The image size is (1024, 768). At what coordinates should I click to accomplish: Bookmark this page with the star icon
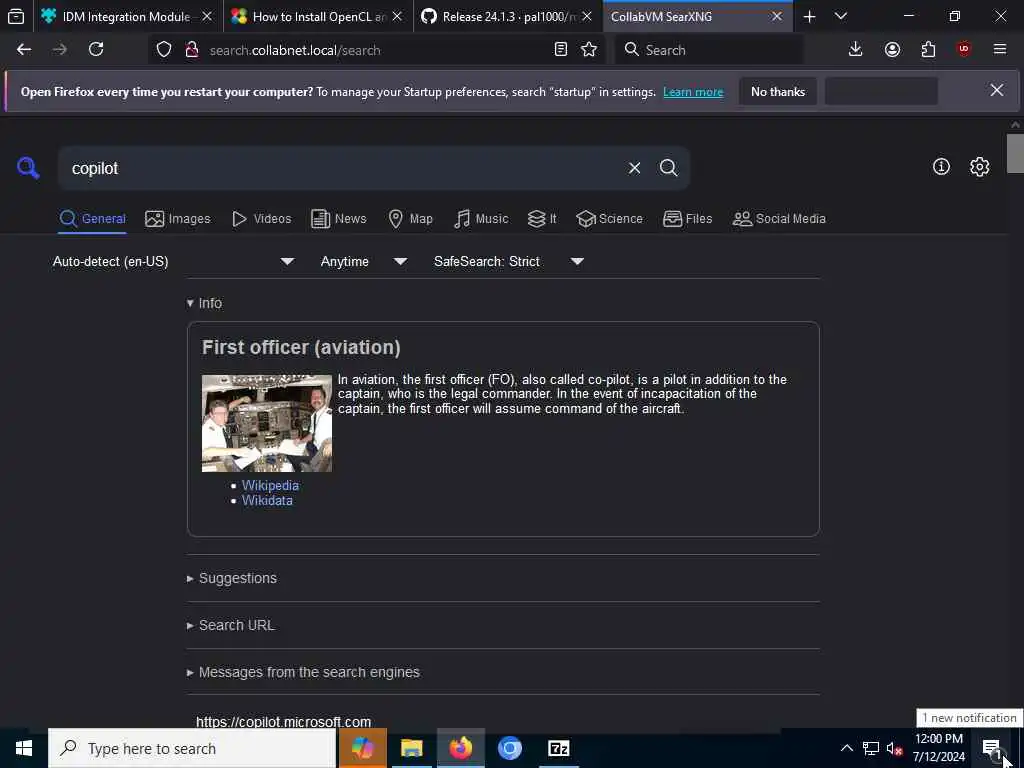tap(589, 50)
